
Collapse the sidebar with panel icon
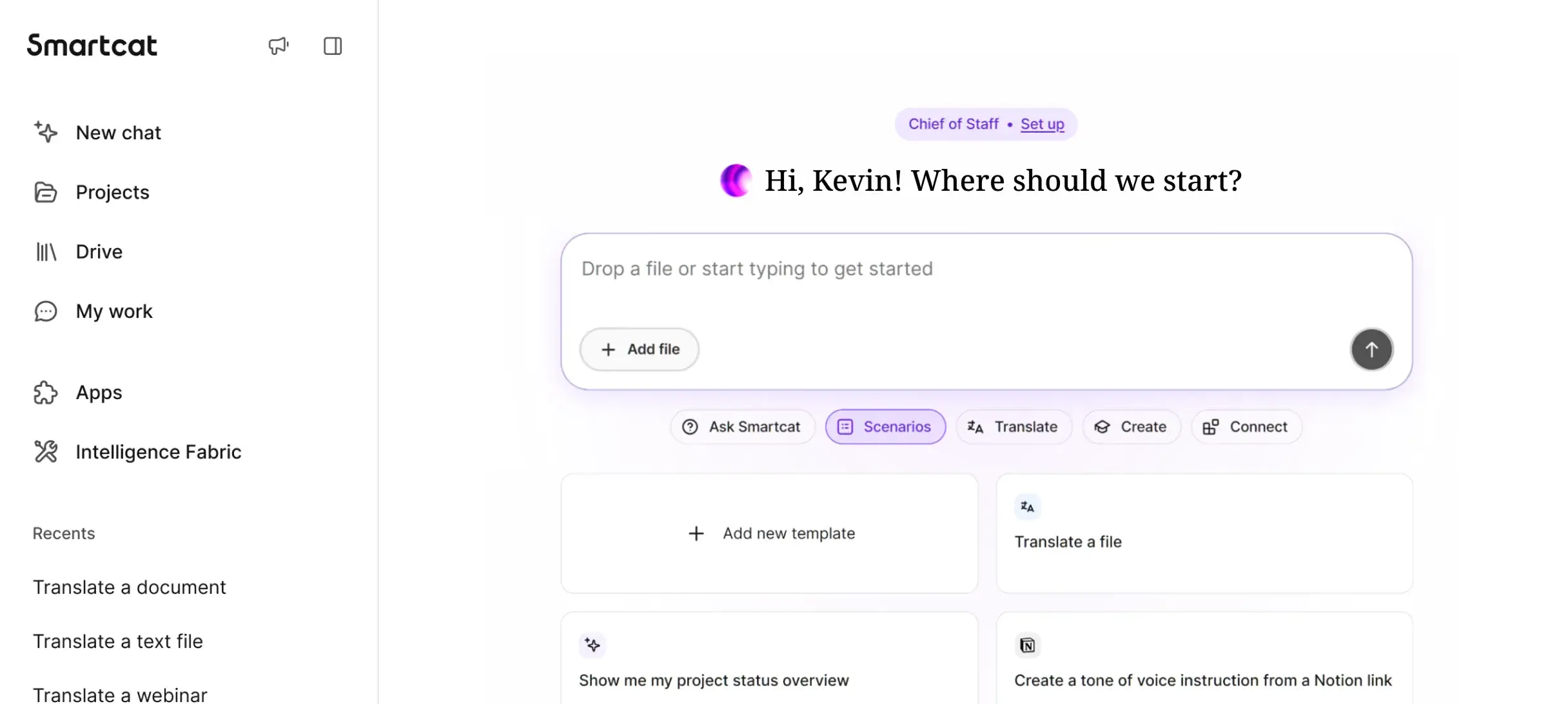pos(333,46)
